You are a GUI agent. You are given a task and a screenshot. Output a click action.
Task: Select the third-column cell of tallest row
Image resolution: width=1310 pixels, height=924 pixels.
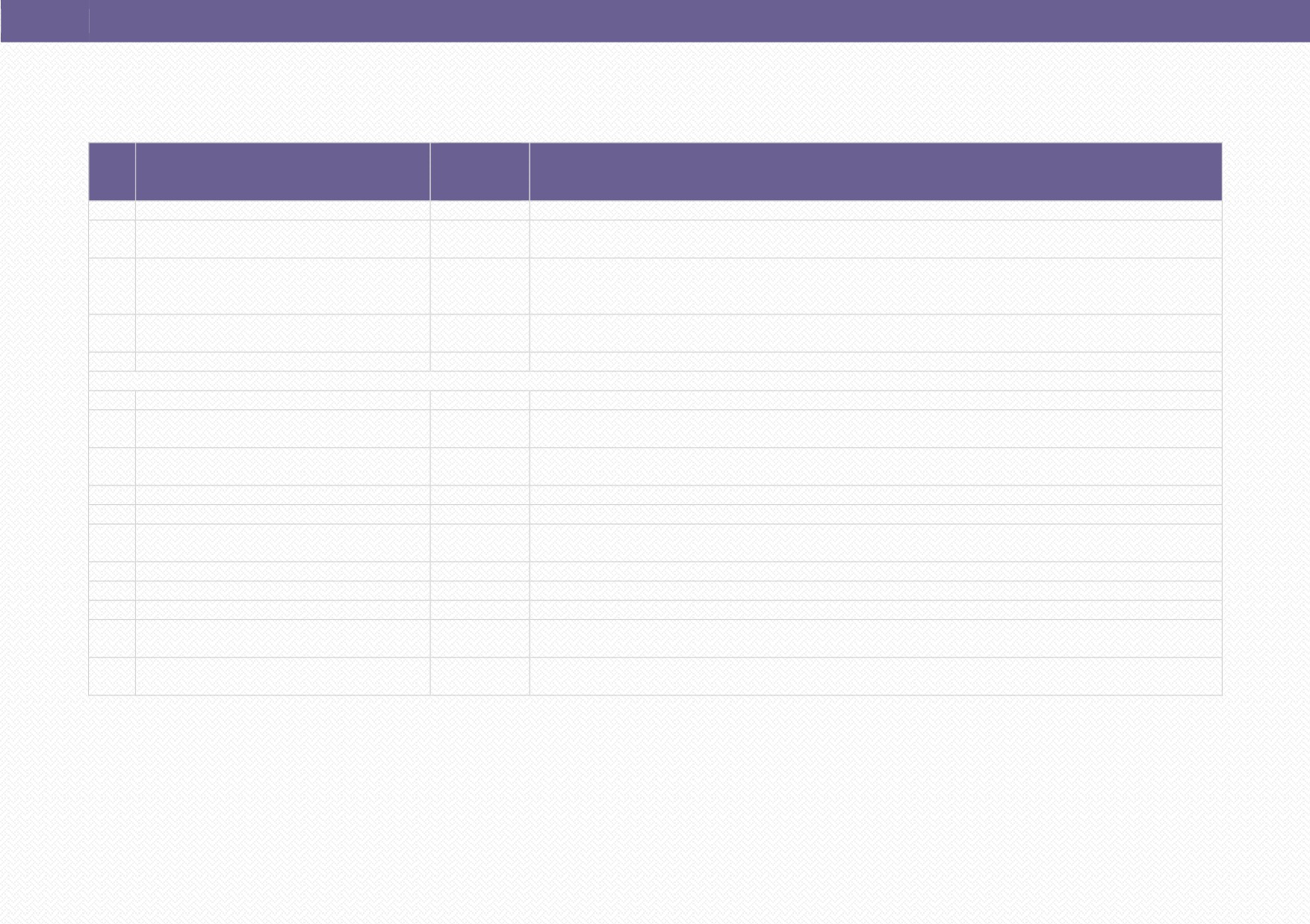(479, 286)
